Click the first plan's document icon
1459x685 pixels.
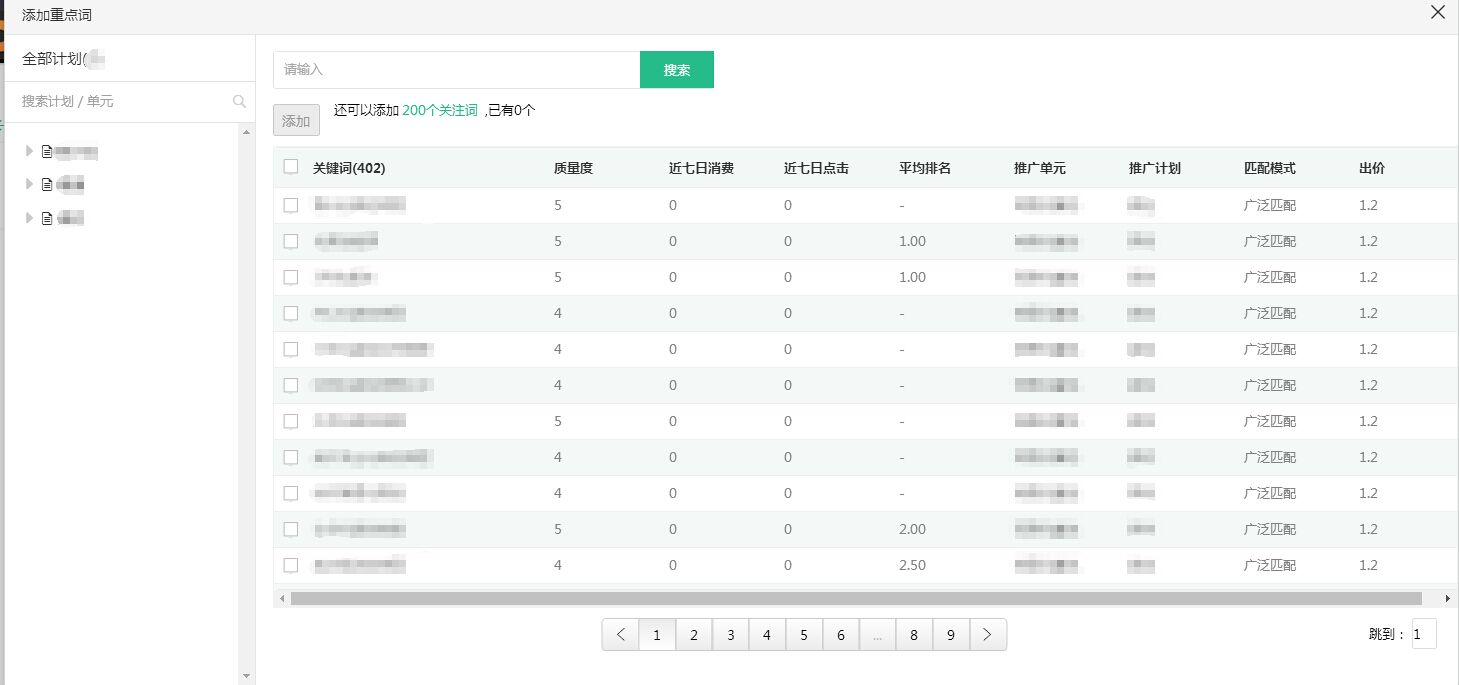(x=46, y=152)
